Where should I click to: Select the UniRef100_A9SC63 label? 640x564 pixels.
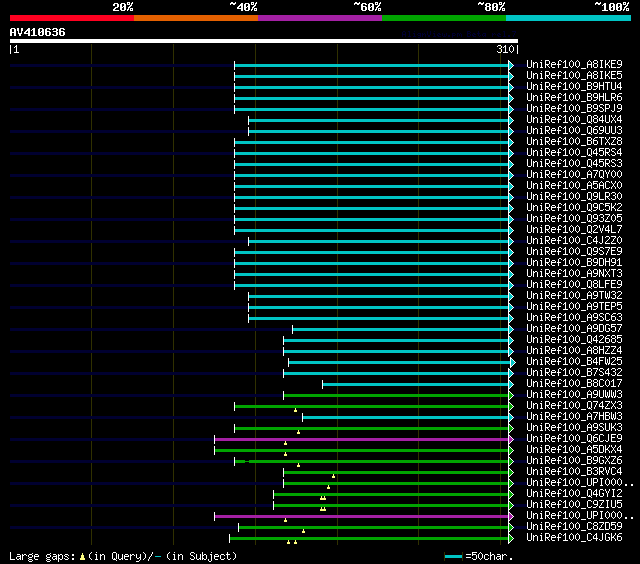pos(574,318)
